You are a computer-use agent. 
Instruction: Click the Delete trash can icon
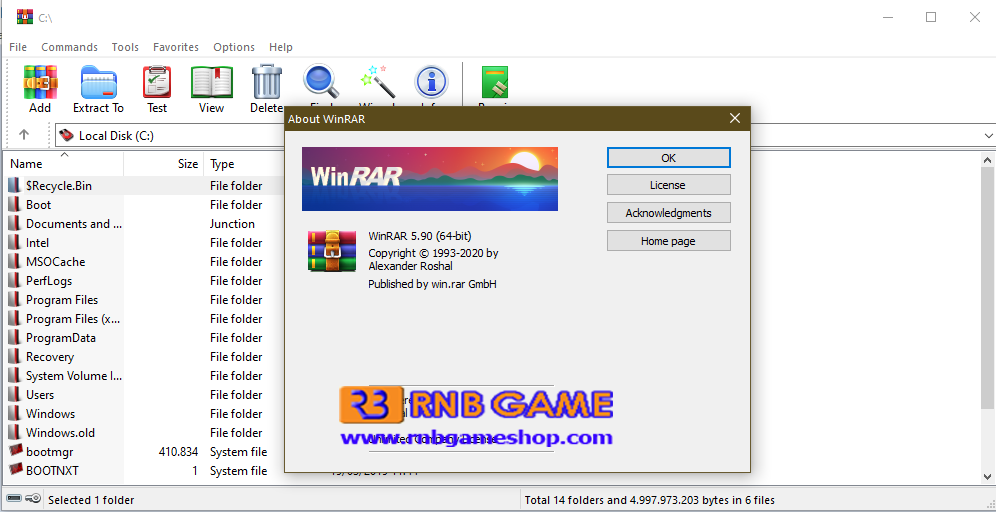pyautogui.click(x=267, y=82)
